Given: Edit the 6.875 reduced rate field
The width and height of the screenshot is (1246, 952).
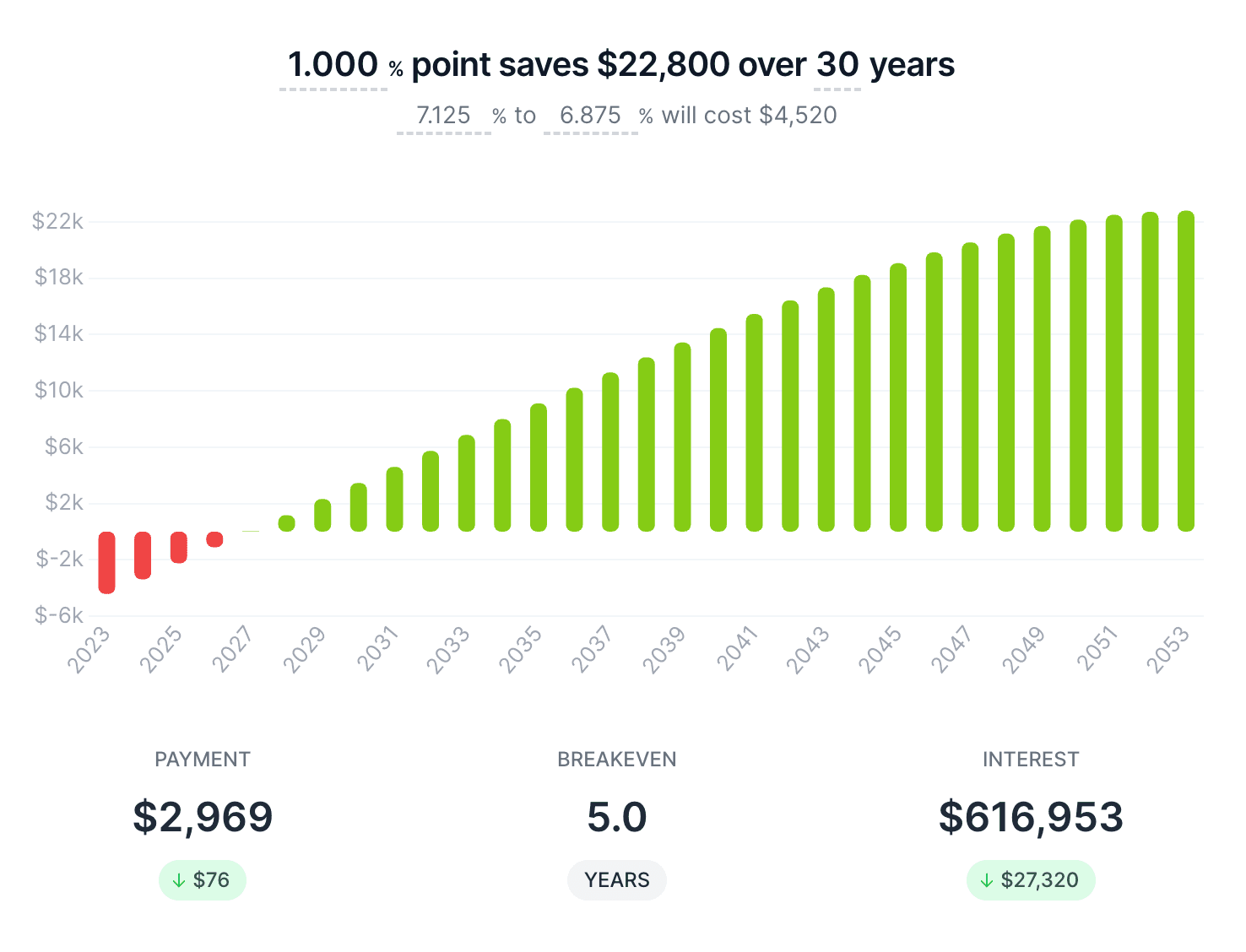Looking at the screenshot, I should (590, 116).
